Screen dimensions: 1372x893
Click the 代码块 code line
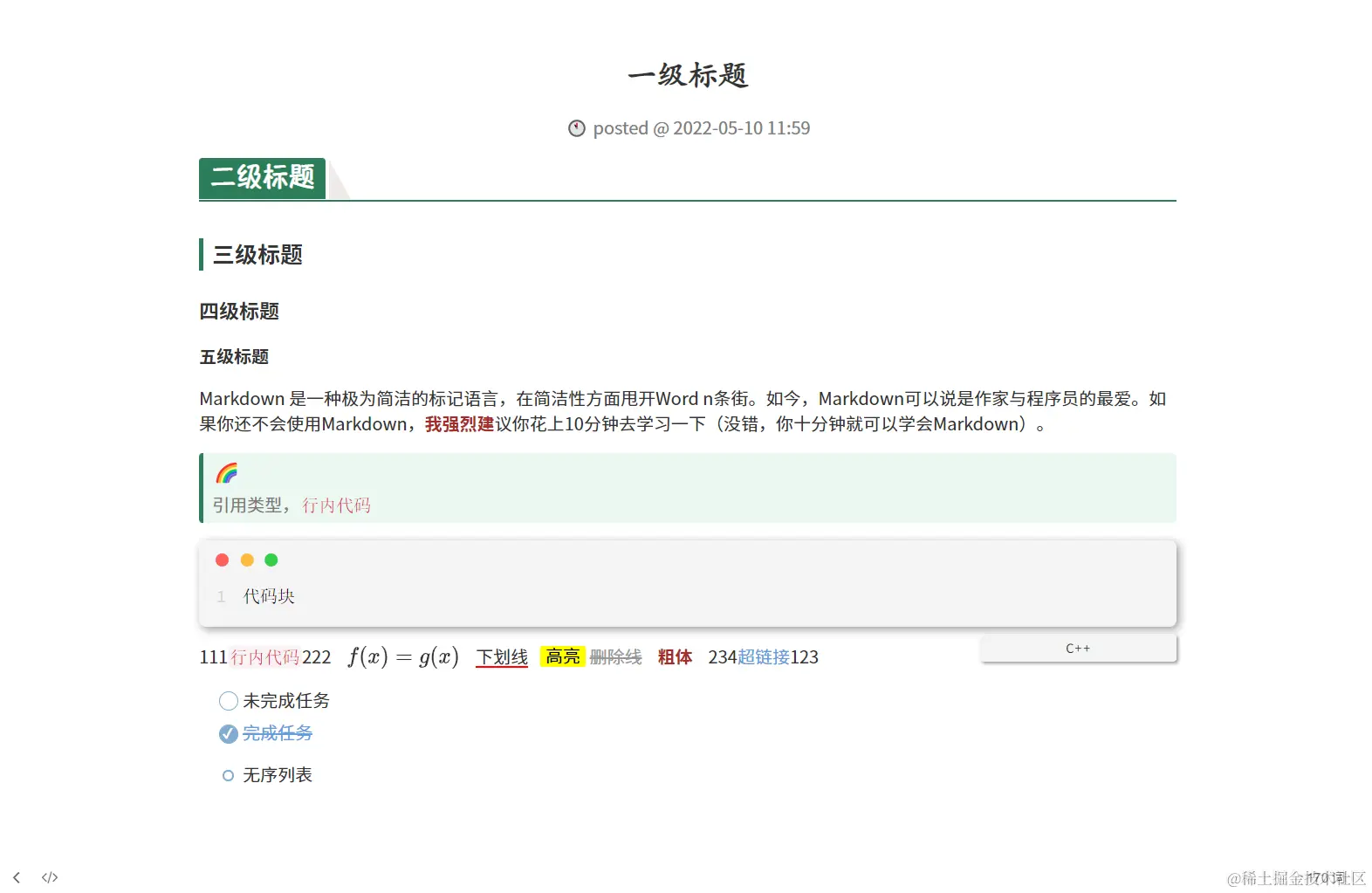(269, 596)
